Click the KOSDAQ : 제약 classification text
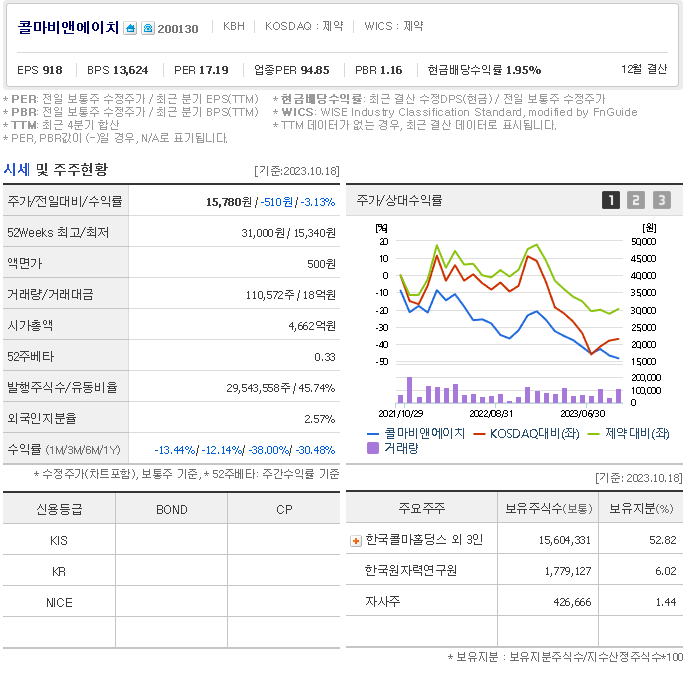The width and height of the screenshot is (691, 673). (x=304, y=26)
